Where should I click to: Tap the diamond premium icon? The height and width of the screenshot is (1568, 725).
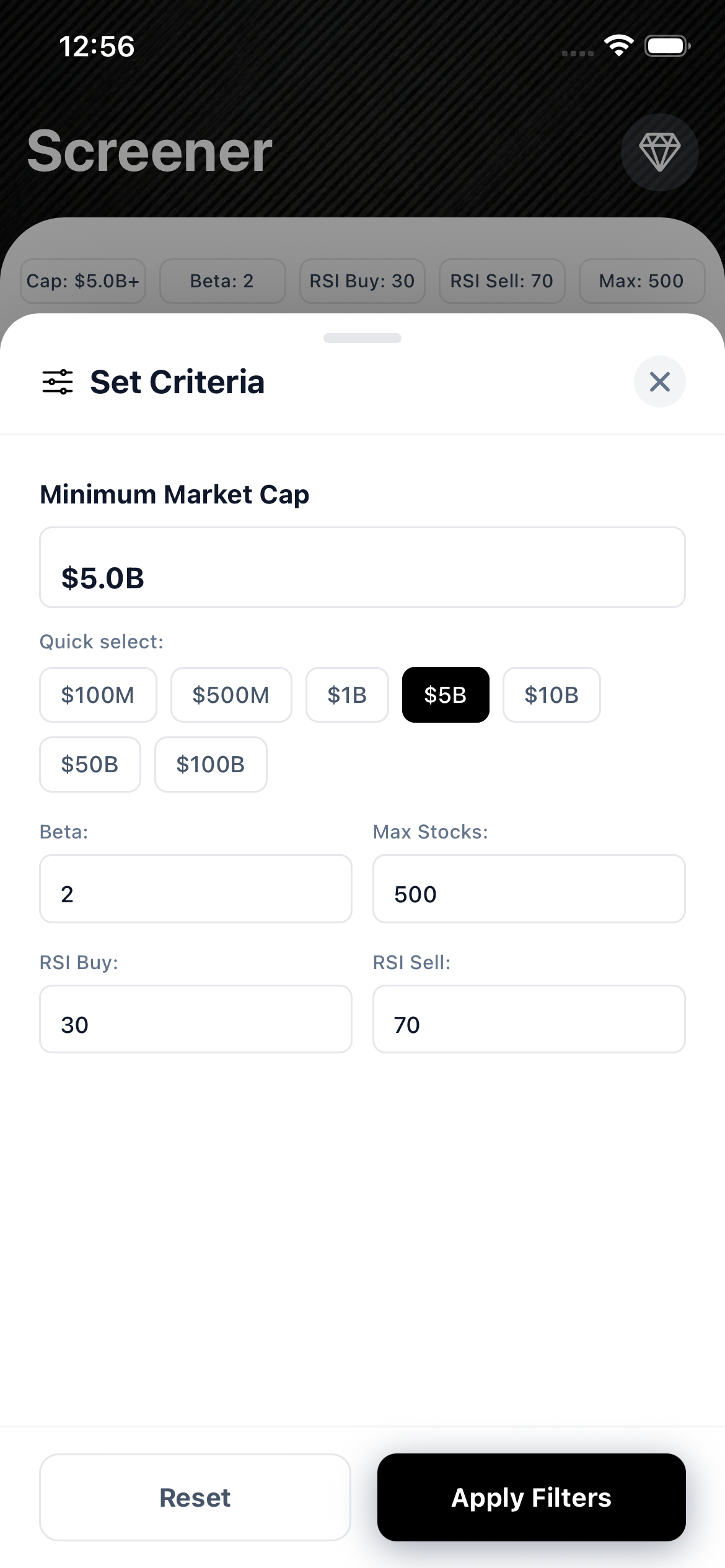pyautogui.click(x=659, y=152)
